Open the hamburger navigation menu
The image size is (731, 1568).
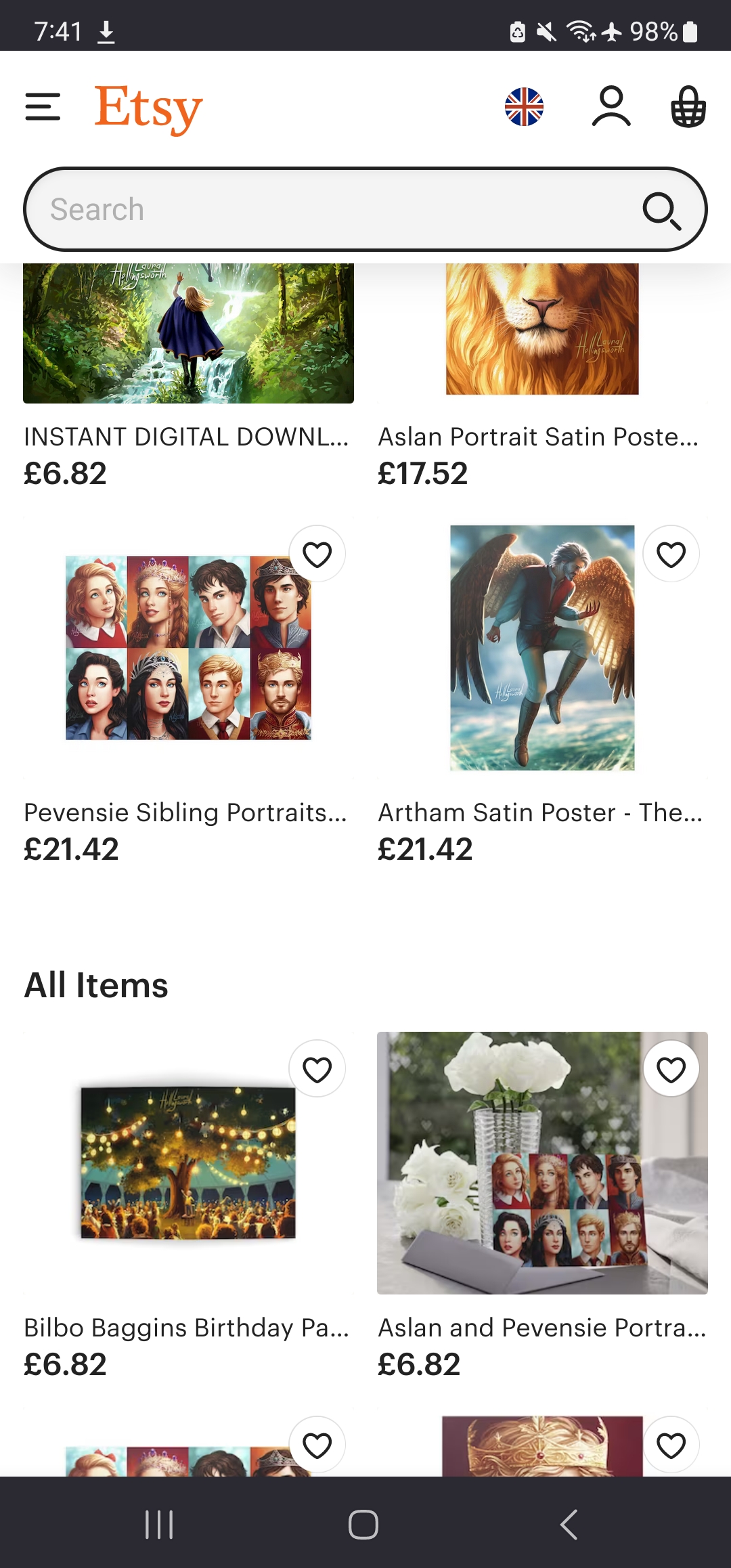point(43,107)
